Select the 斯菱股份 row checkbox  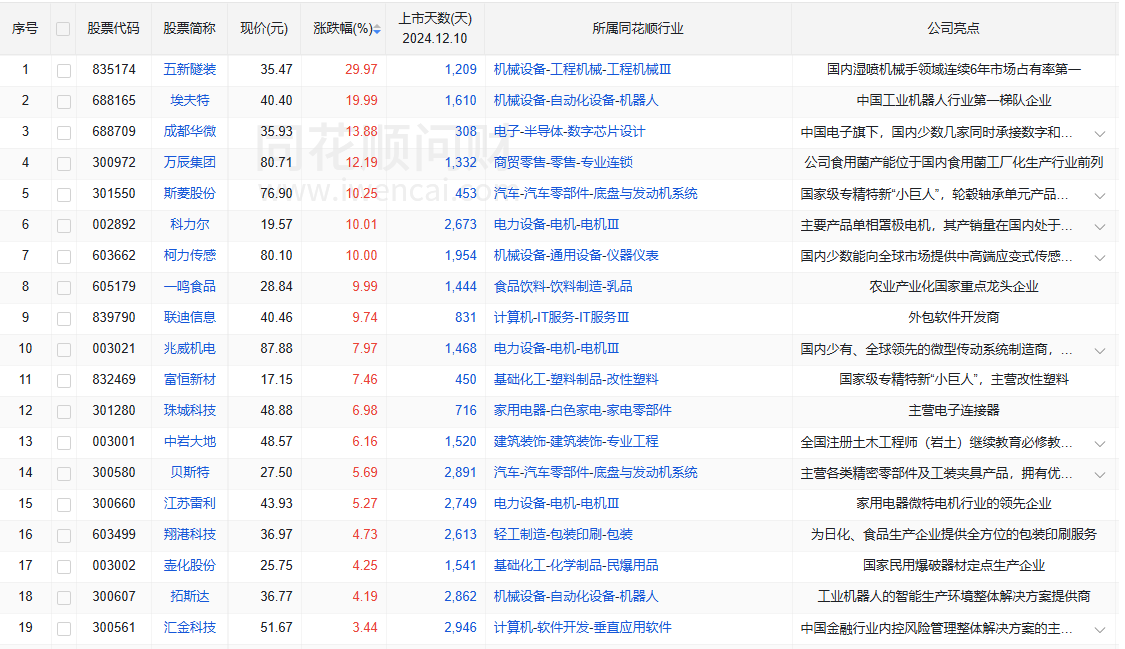click(64, 194)
